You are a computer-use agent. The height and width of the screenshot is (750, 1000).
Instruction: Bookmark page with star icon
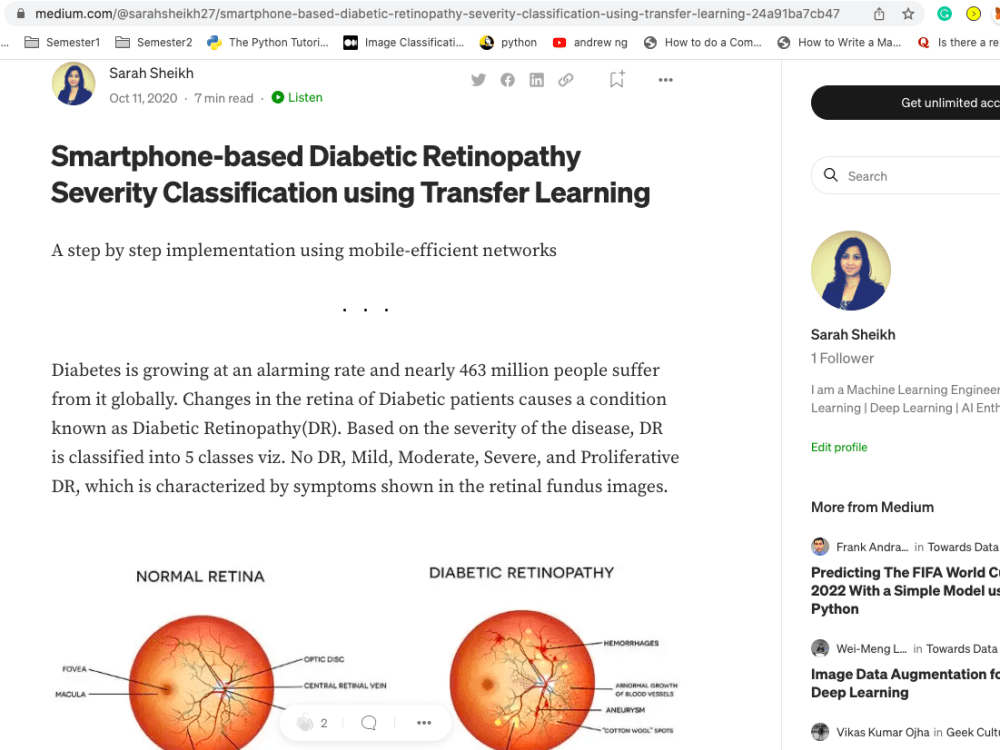click(908, 13)
